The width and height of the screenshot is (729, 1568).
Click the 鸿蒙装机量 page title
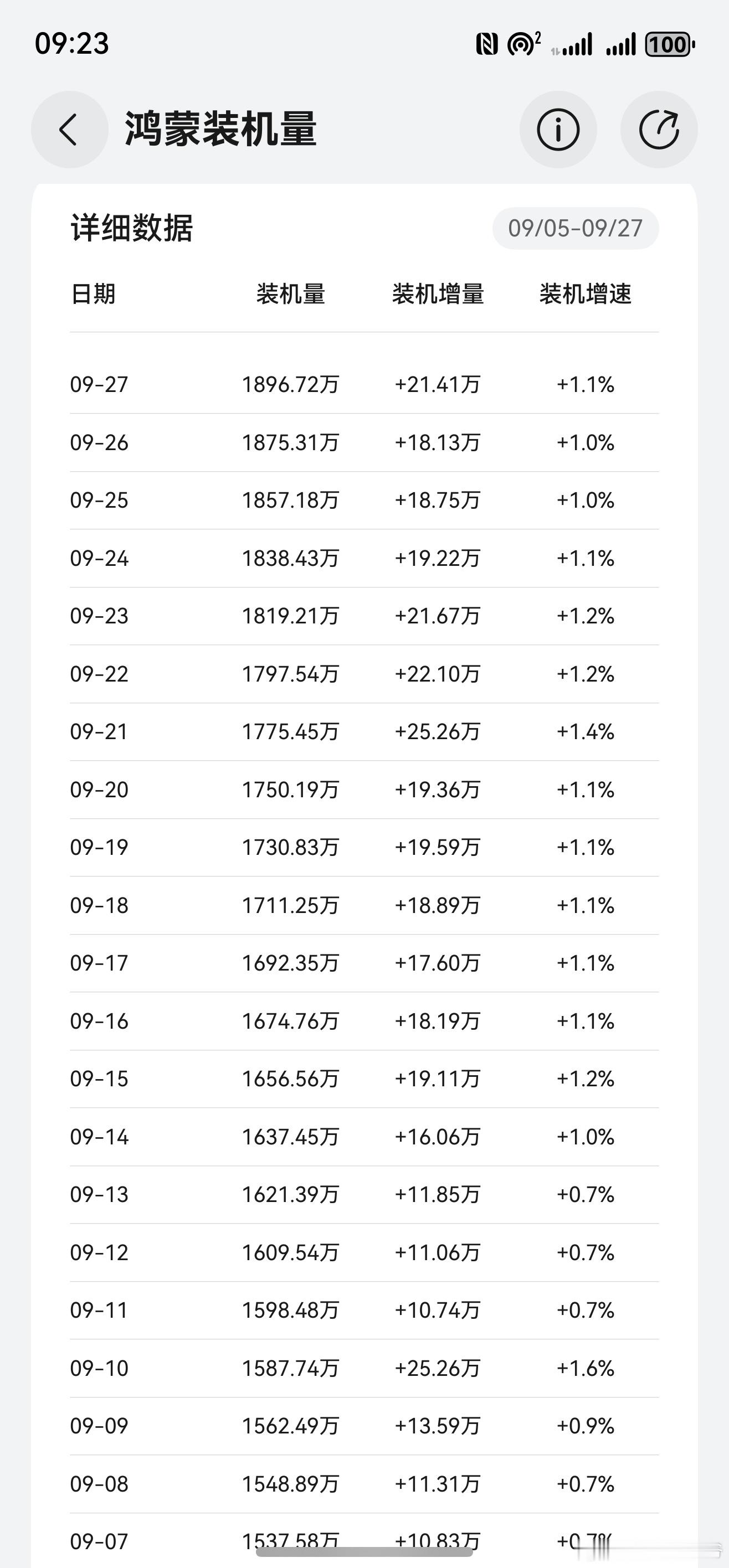(220, 129)
